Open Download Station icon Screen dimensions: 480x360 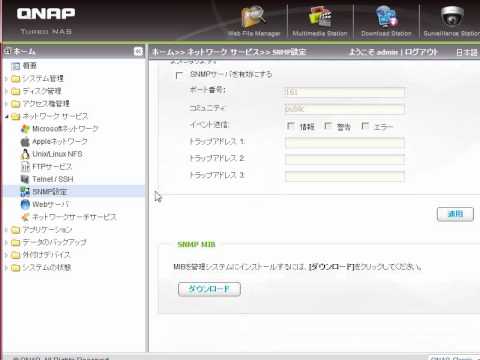point(386,16)
